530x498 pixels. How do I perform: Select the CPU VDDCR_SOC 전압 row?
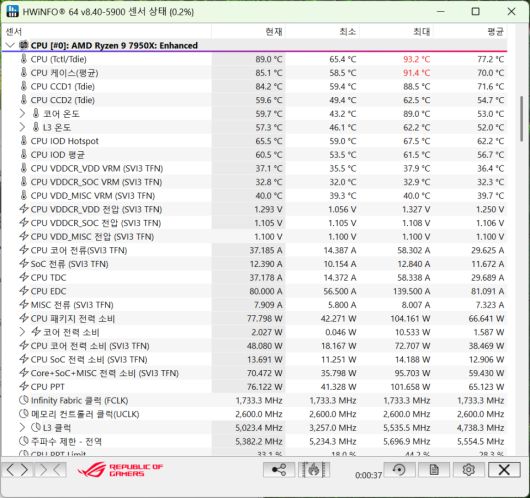255,223
